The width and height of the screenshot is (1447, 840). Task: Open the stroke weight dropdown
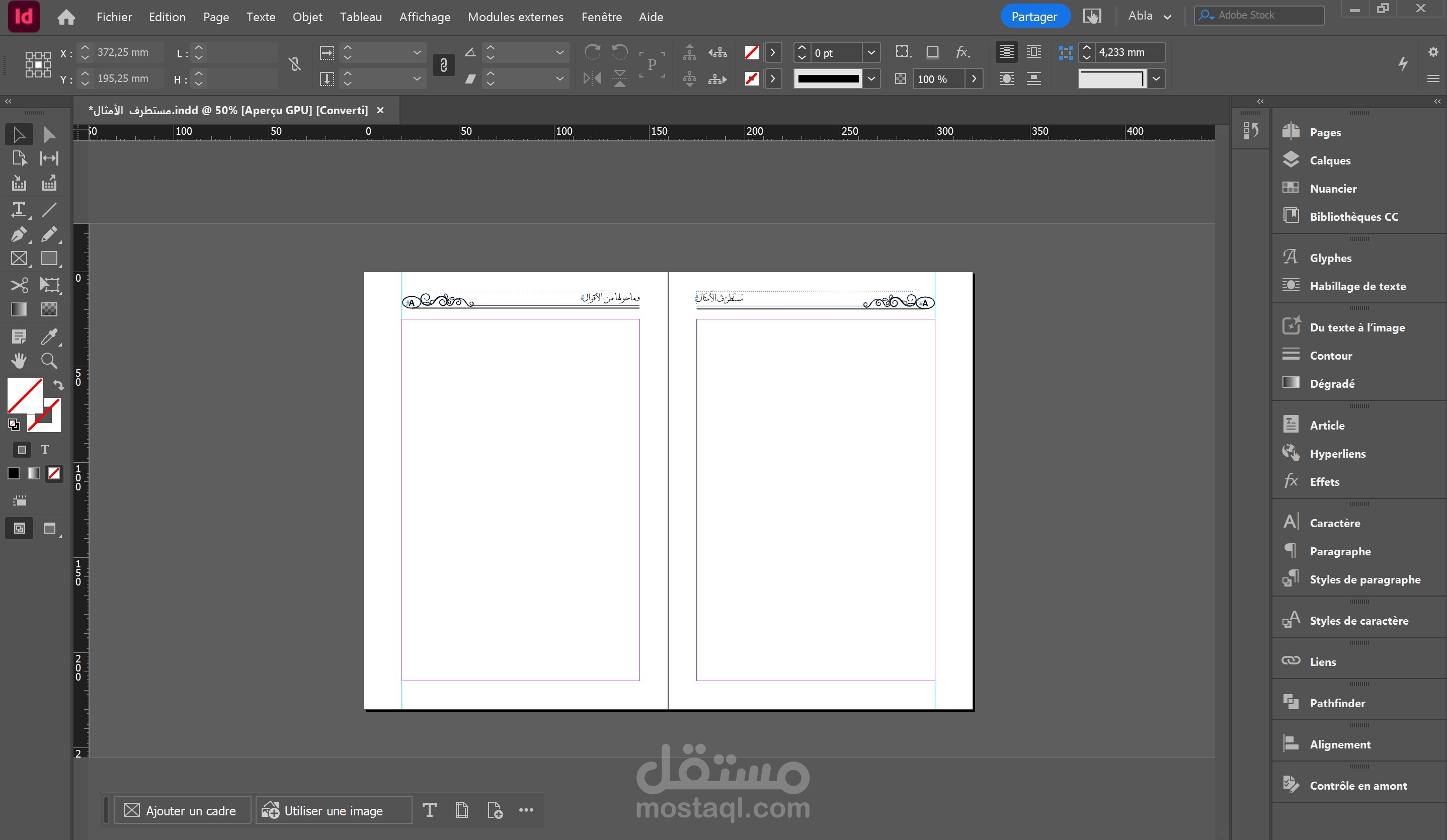871,53
